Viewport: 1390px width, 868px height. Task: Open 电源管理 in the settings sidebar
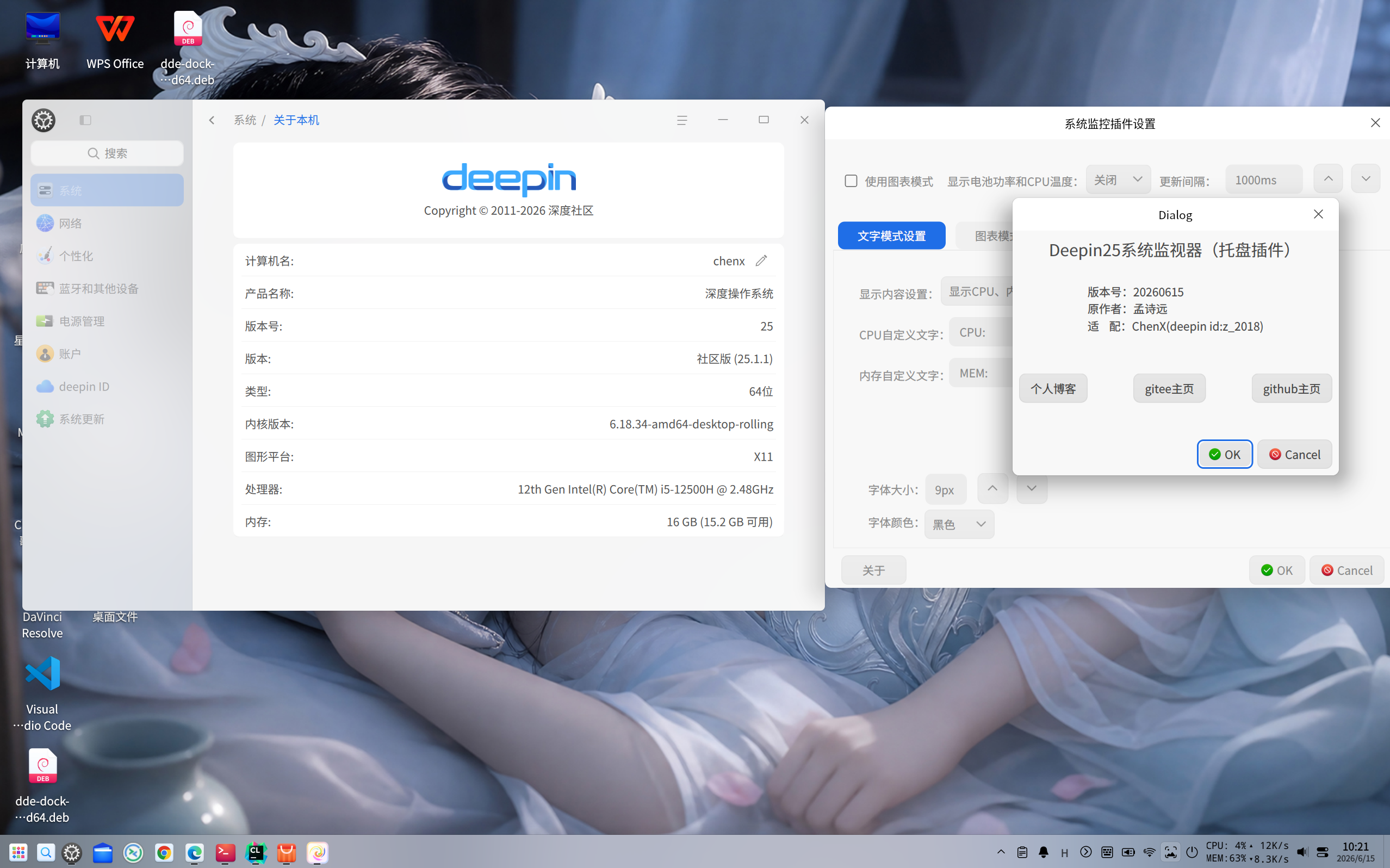tap(107, 321)
